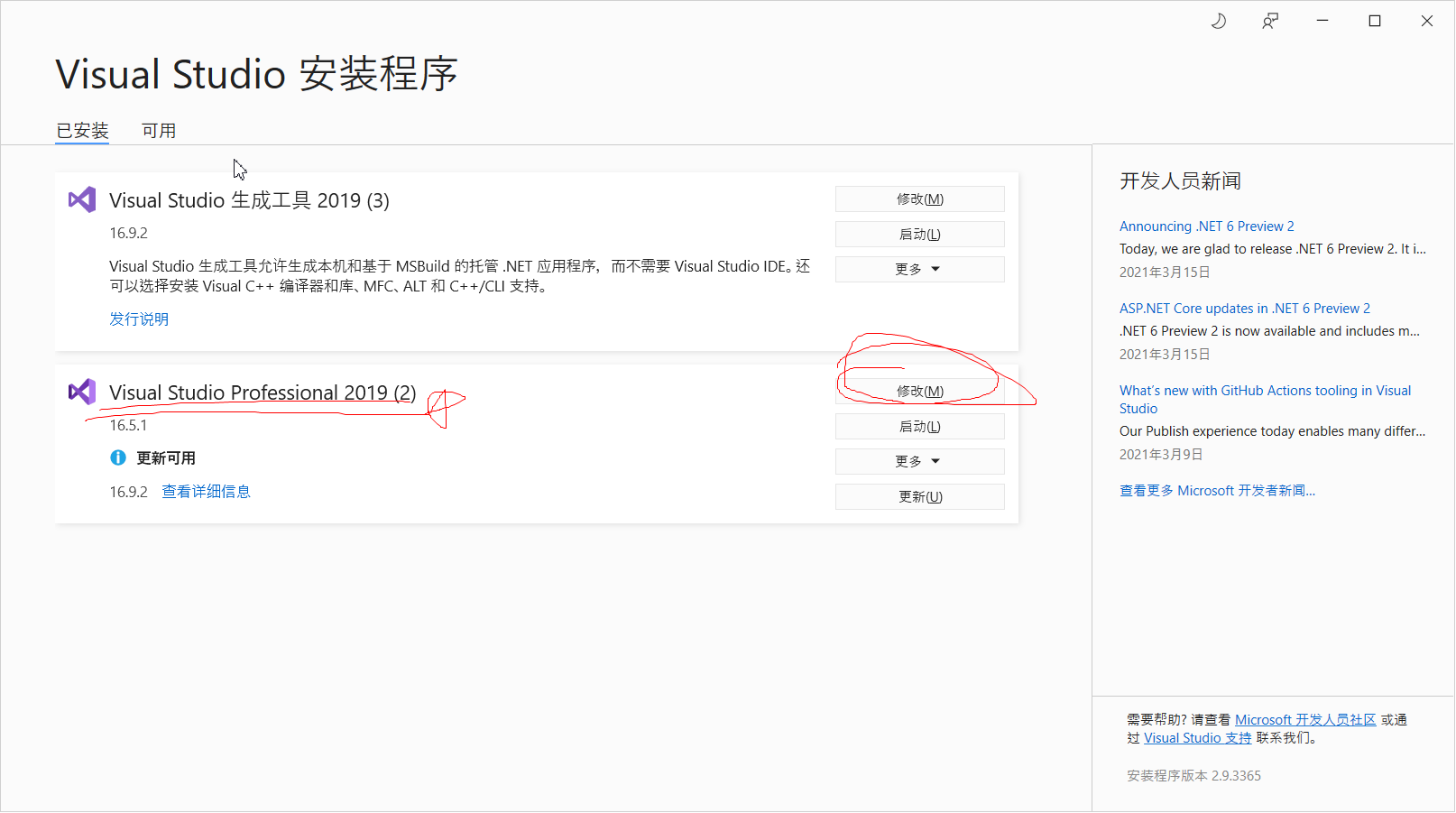Open the 发行说明 link
The width and height of the screenshot is (1456, 813).
pyautogui.click(x=139, y=319)
